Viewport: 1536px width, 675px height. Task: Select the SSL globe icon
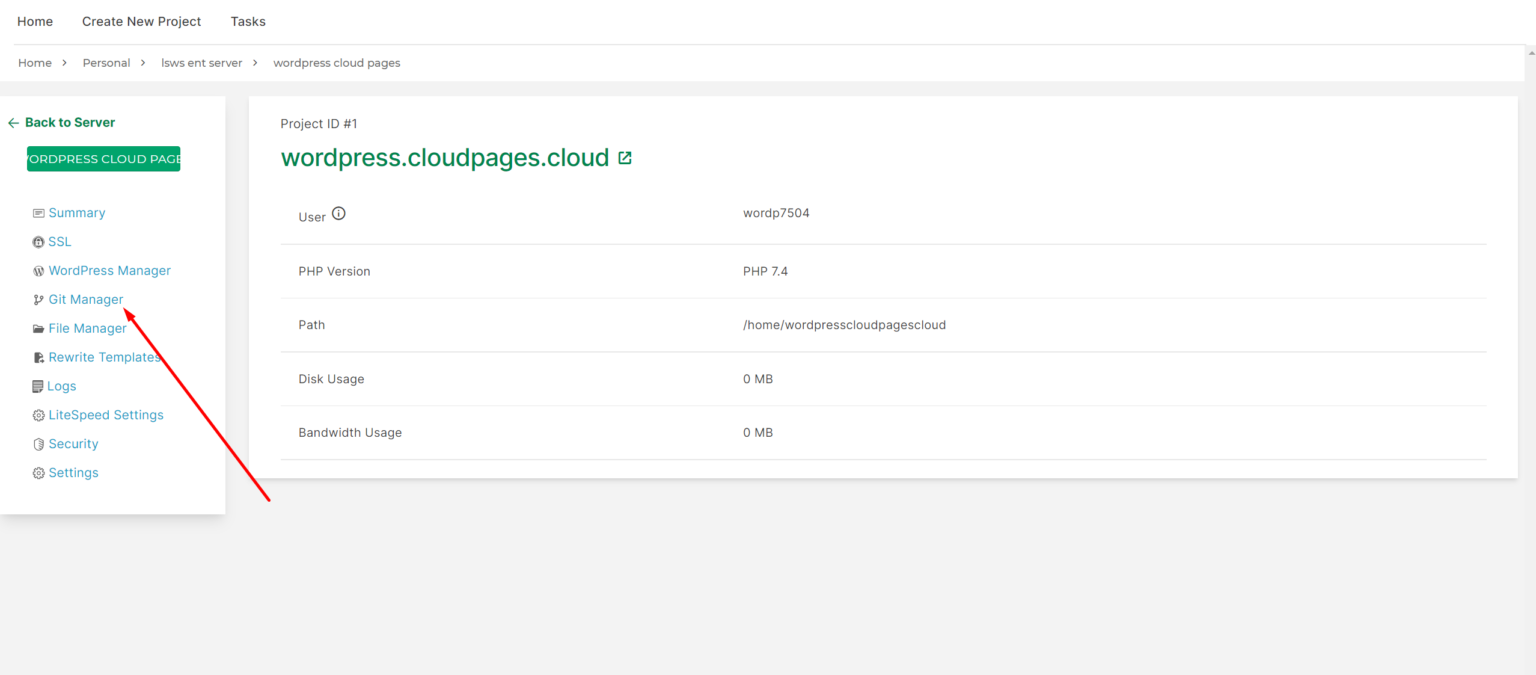pyautogui.click(x=37, y=241)
